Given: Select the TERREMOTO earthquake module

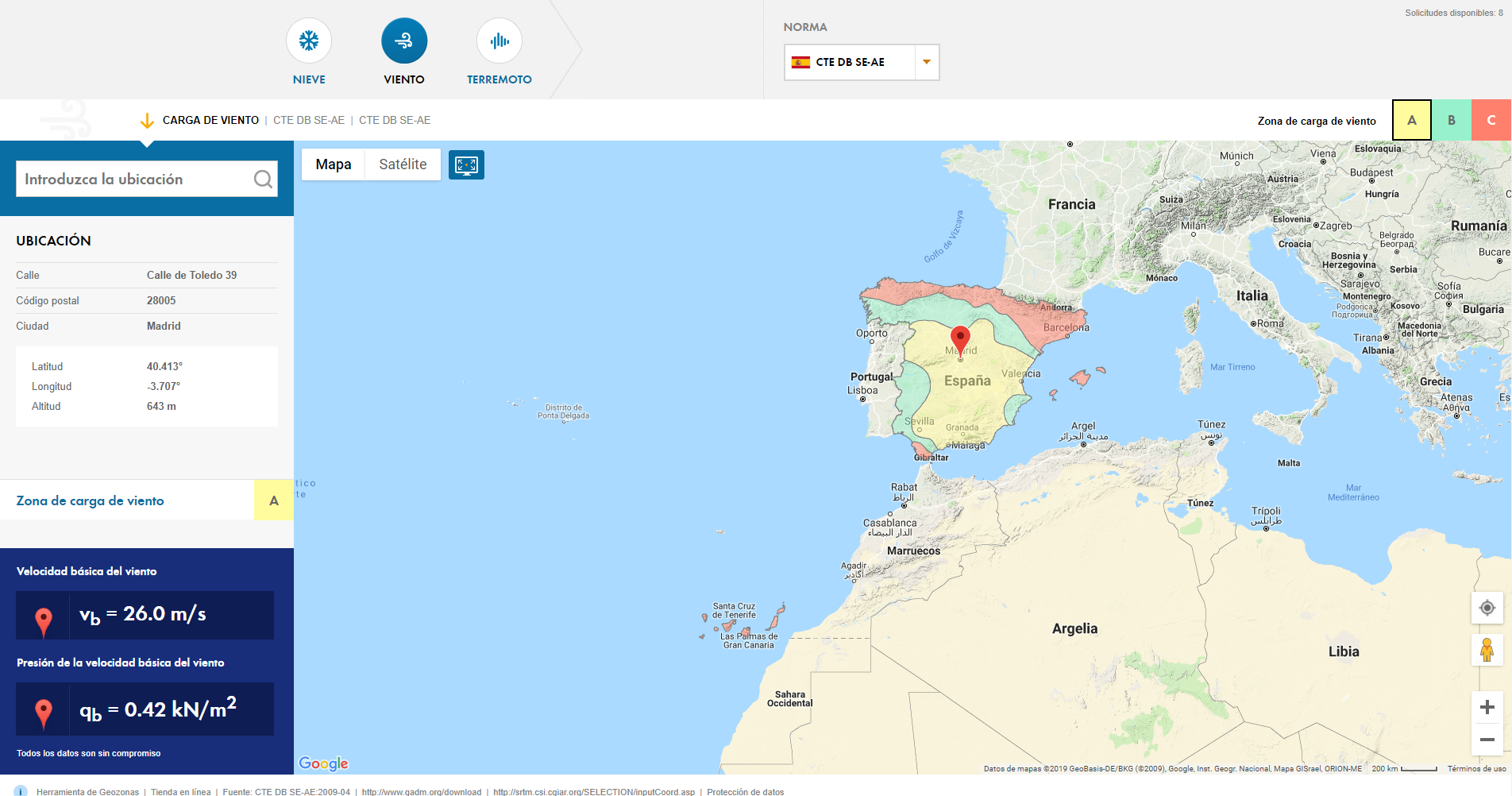Looking at the screenshot, I should [x=499, y=40].
